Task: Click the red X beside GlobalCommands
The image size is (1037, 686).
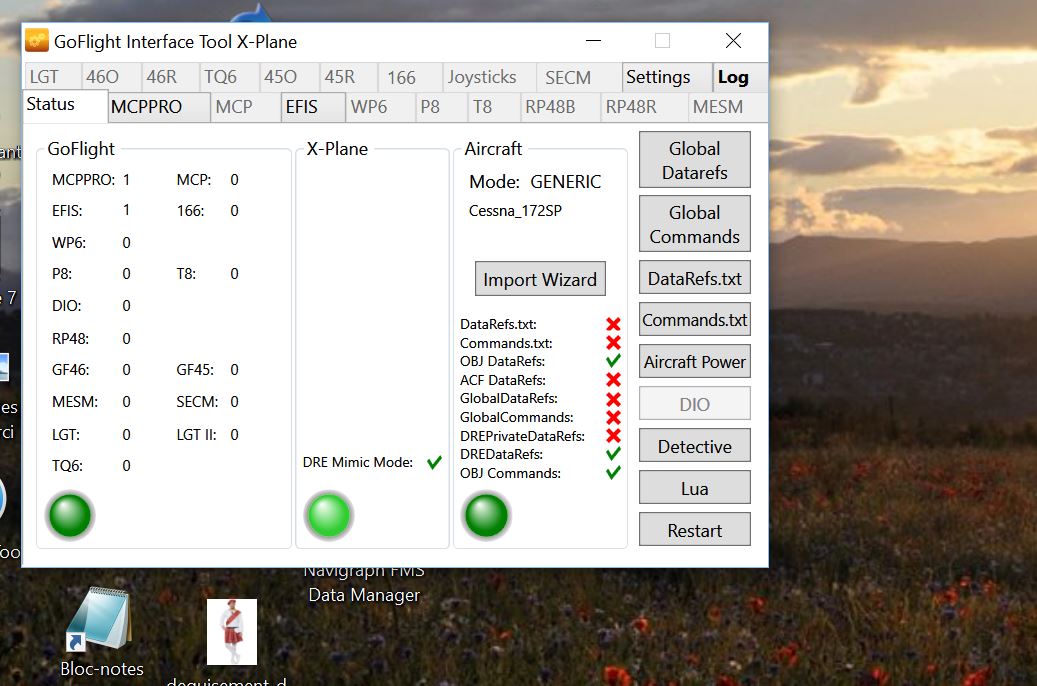Action: click(x=613, y=417)
